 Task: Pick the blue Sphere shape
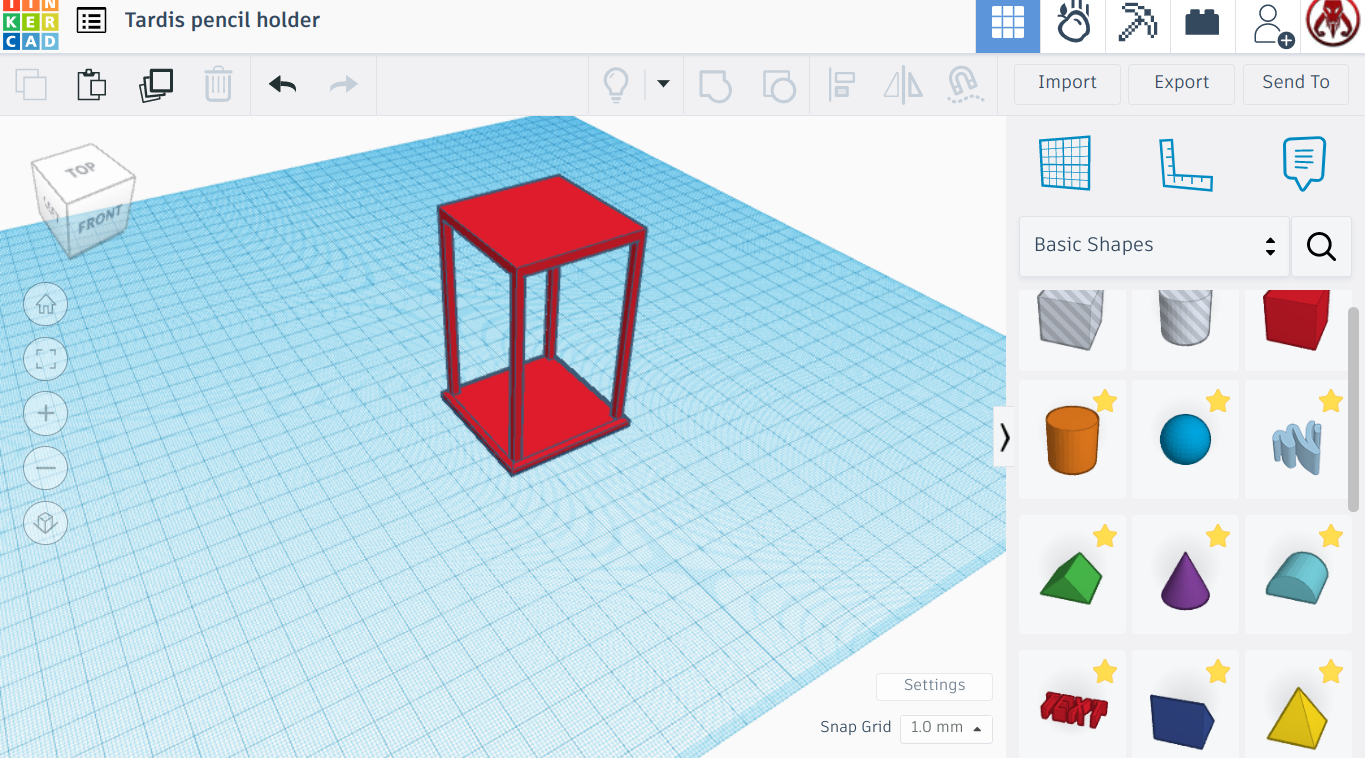coord(1185,440)
